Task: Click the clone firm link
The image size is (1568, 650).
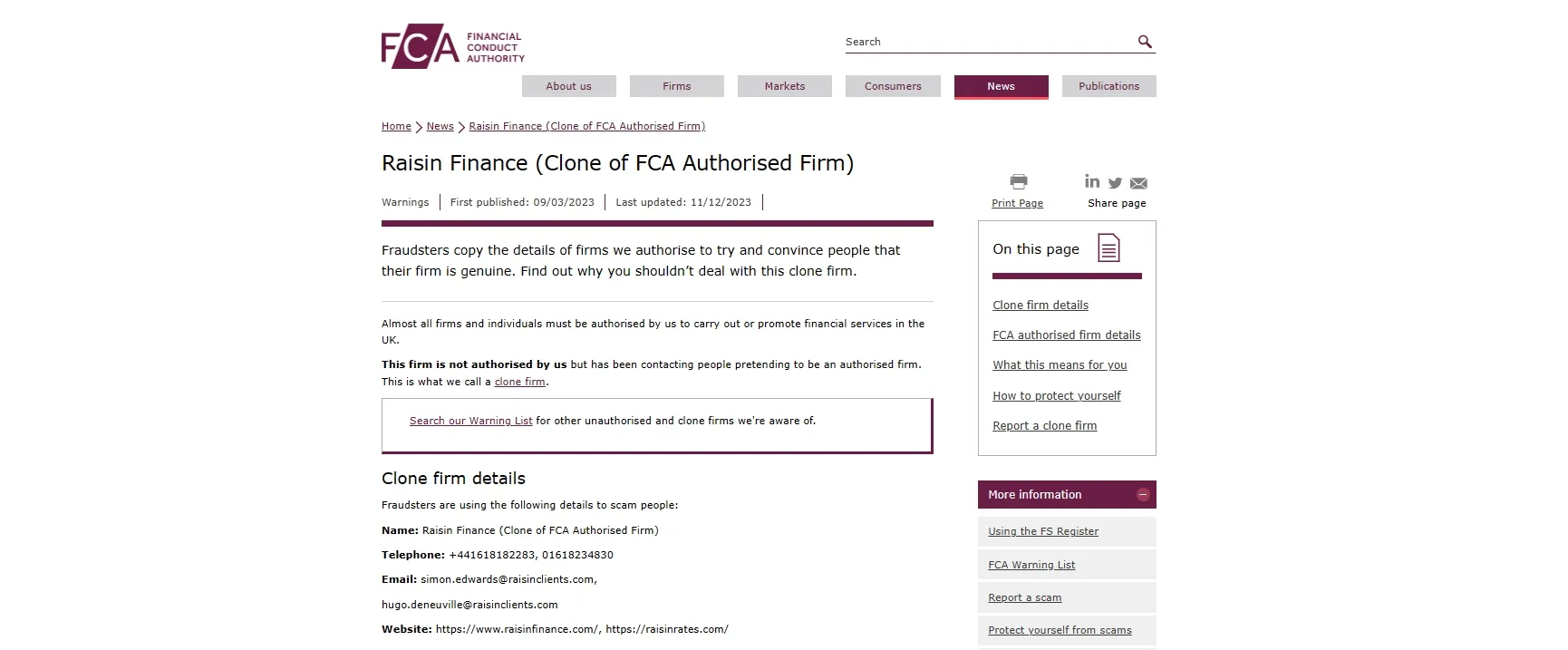Action: point(520,382)
